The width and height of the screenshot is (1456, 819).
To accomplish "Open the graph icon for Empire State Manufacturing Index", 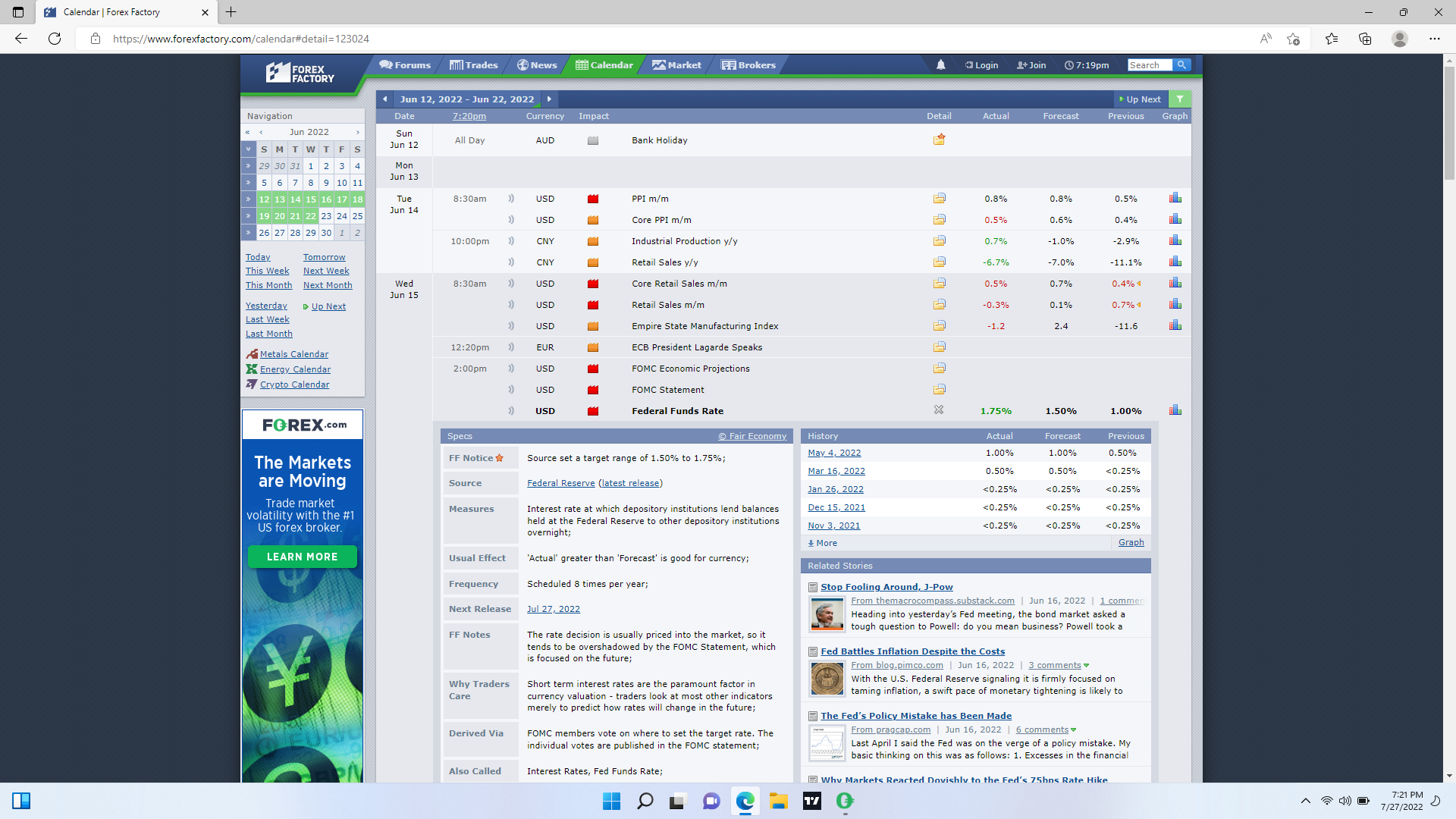I will 1175,326.
